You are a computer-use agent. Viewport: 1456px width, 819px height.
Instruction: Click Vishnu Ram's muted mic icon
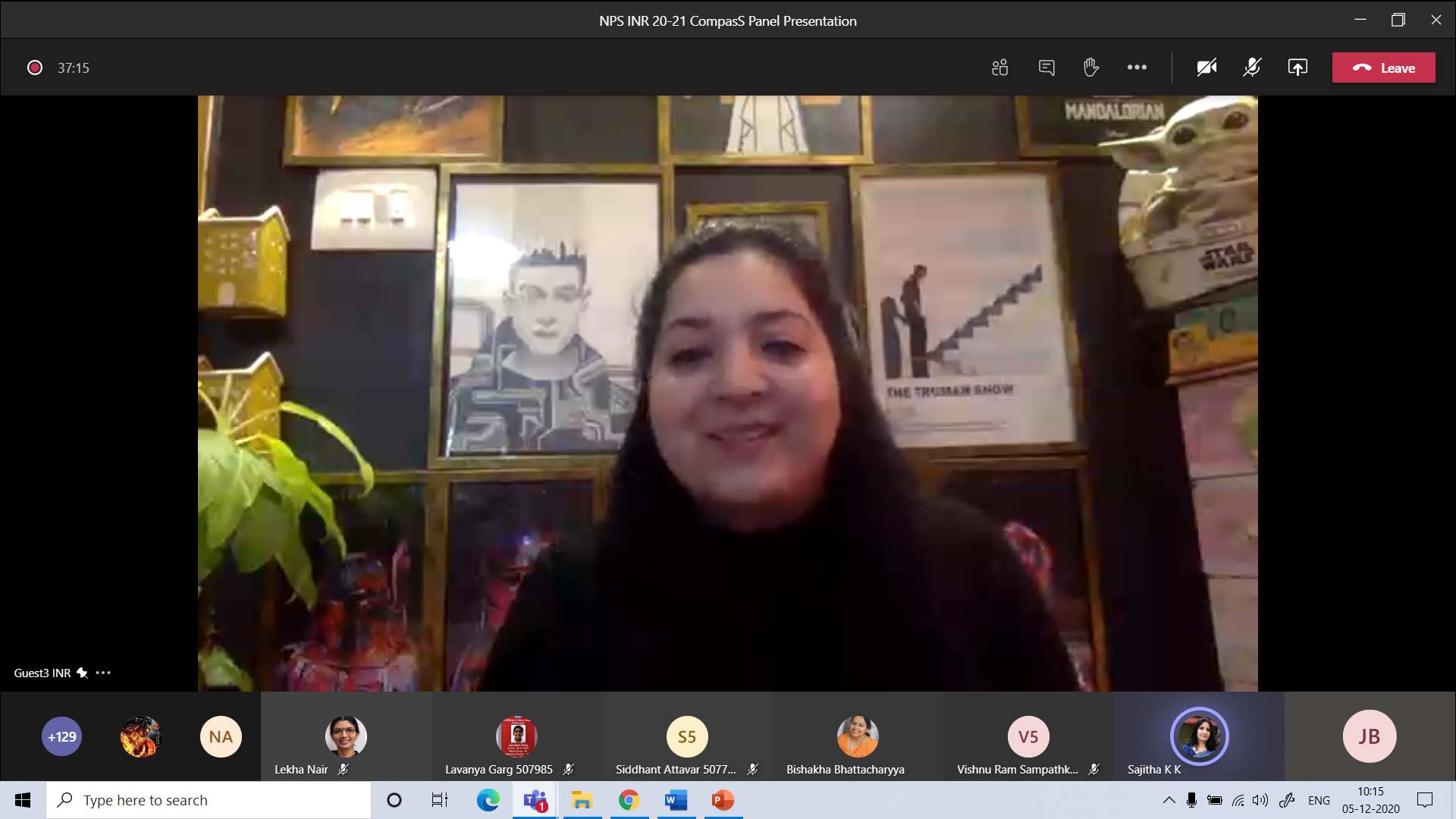point(1094,769)
